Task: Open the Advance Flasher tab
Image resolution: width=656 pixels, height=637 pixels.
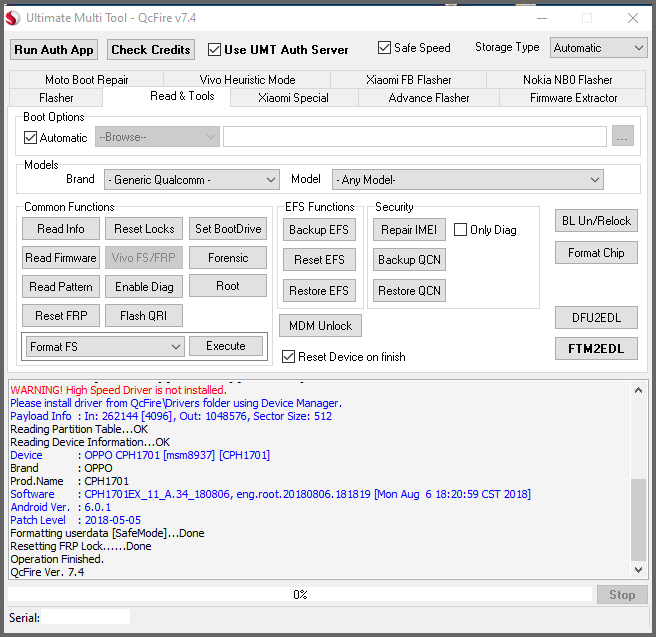Action: point(429,98)
